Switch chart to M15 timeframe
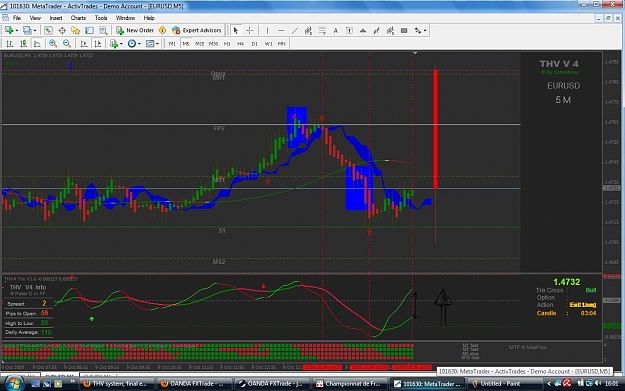Viewport: 625px width, 391px height. pos(200,44)
